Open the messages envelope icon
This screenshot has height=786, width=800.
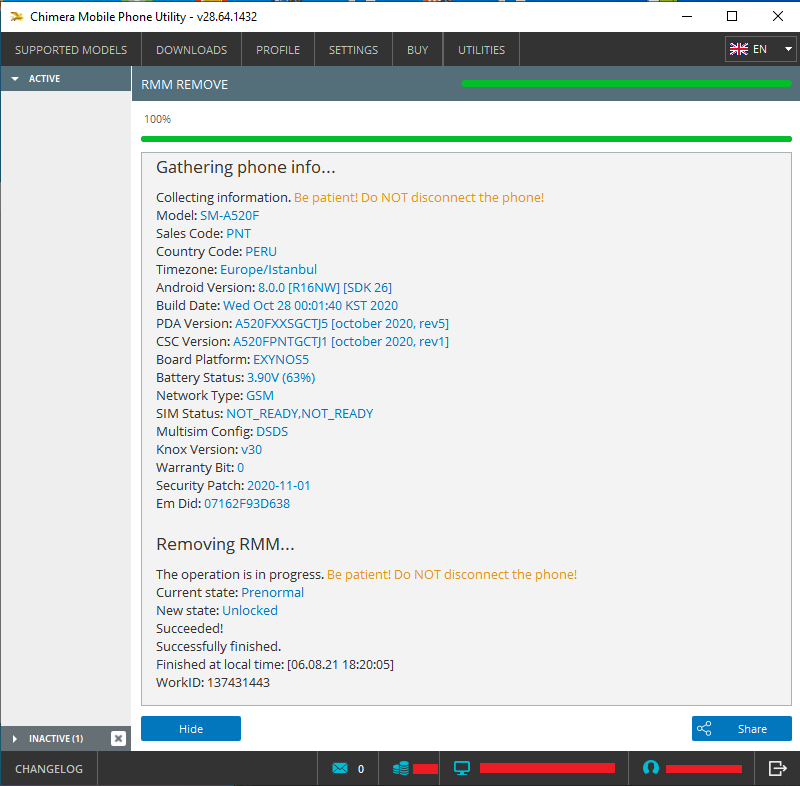tap(340, 768)
